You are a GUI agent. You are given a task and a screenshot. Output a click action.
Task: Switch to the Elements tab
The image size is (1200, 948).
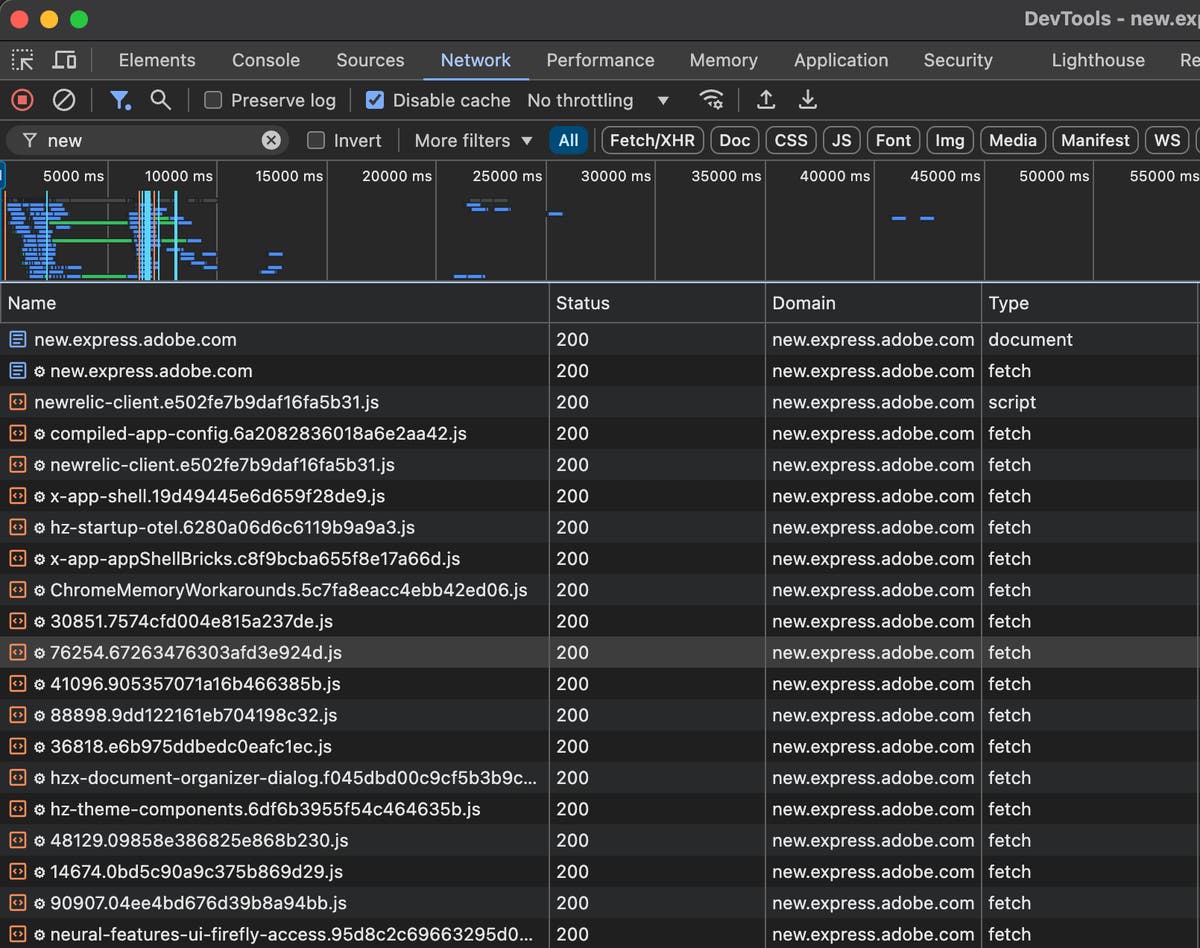[157, 60]
